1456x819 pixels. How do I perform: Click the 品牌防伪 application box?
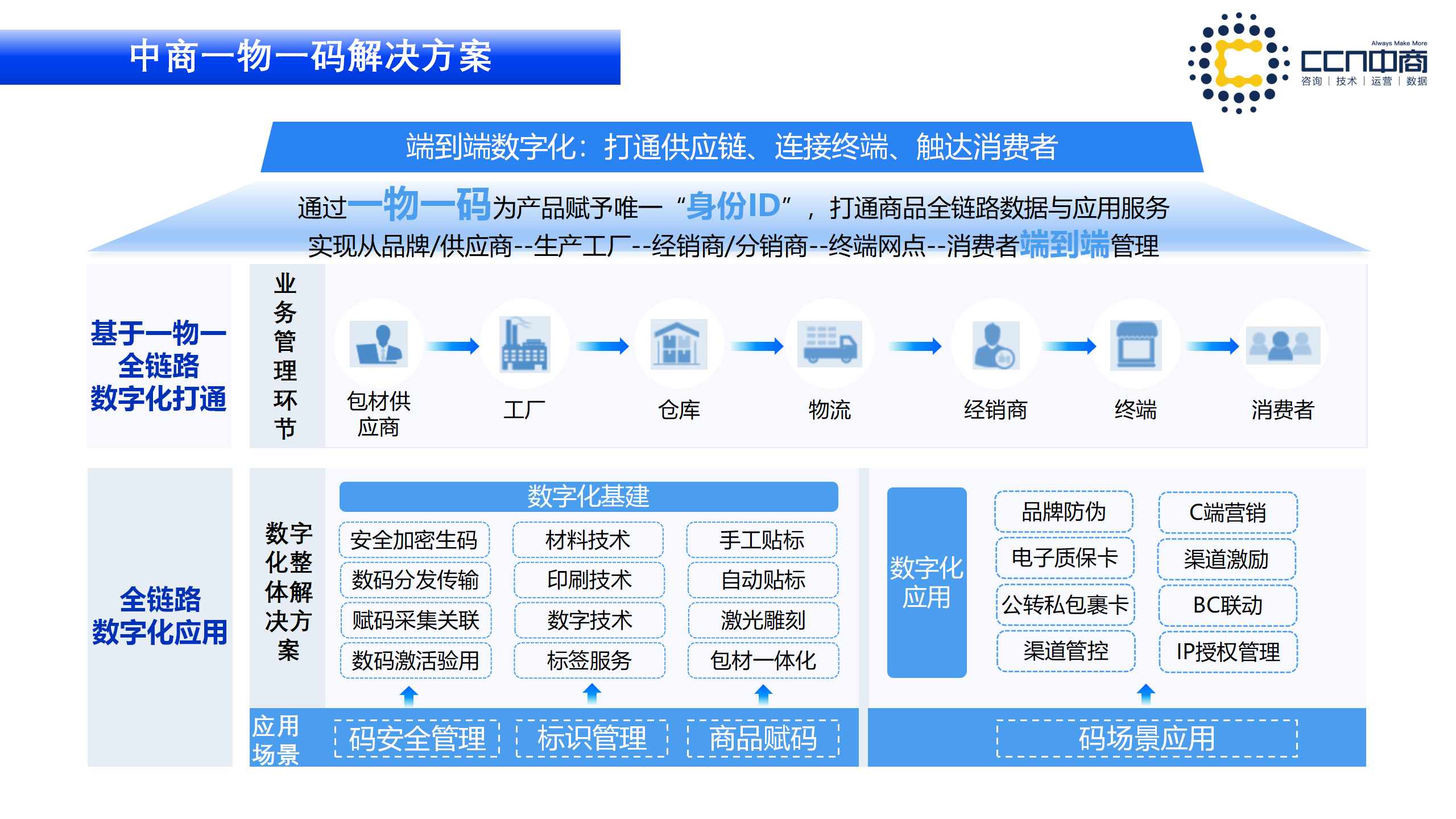[1065, 512]
